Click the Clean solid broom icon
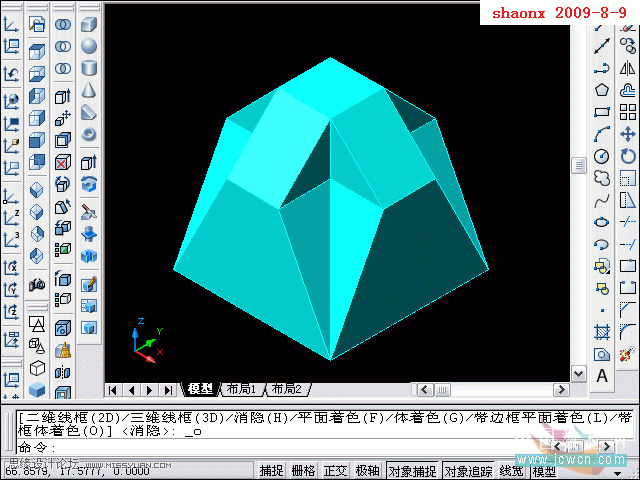This screenshot has height=480, width=640. tap(62, 350)
